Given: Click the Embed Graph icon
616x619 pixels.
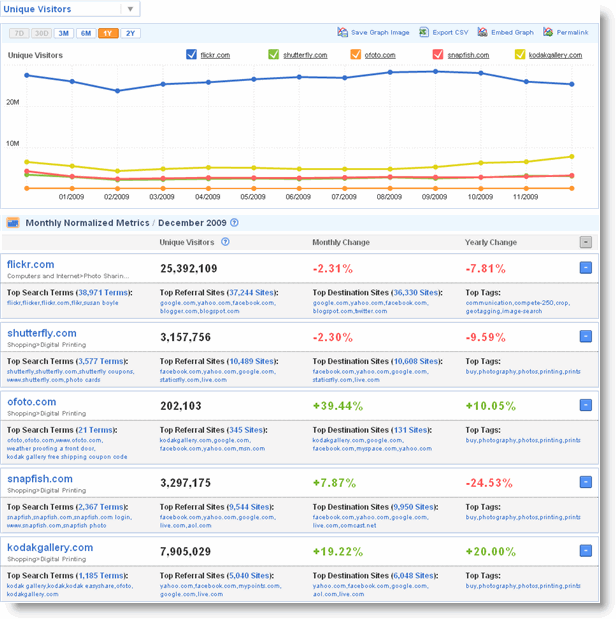Looking at the screenshot, I should (x=482, y=32).
